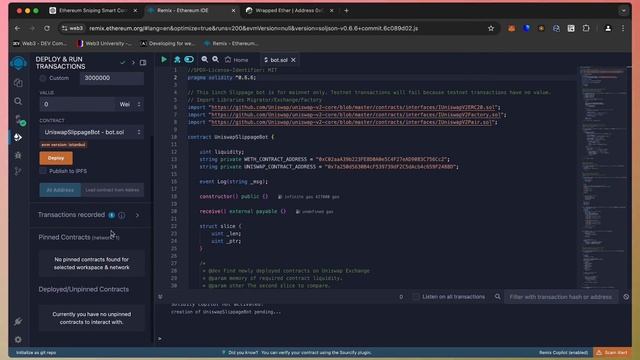Image resolution: width=640 pixels, height=360 pixels.
Task: Open the Home editor tab
Action: [x=236, y=60]
